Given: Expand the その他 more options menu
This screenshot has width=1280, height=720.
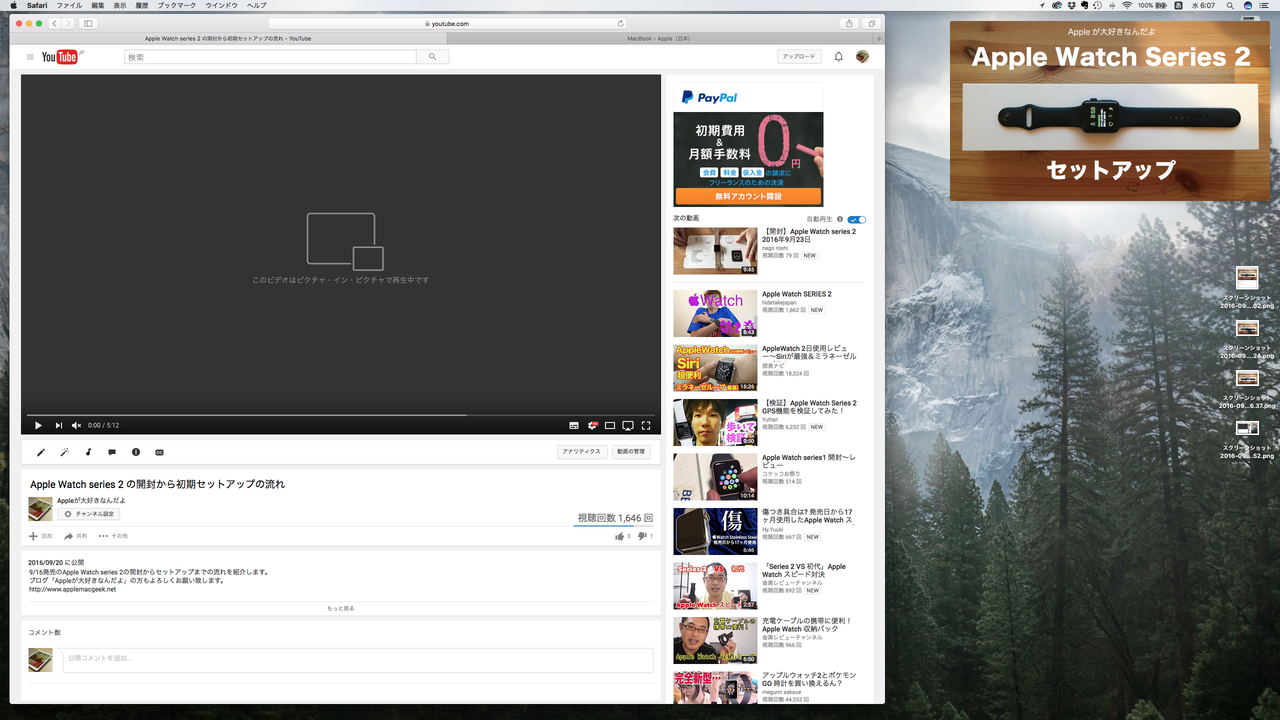Looking at the screenshot, I should click(x=113, y=536).
